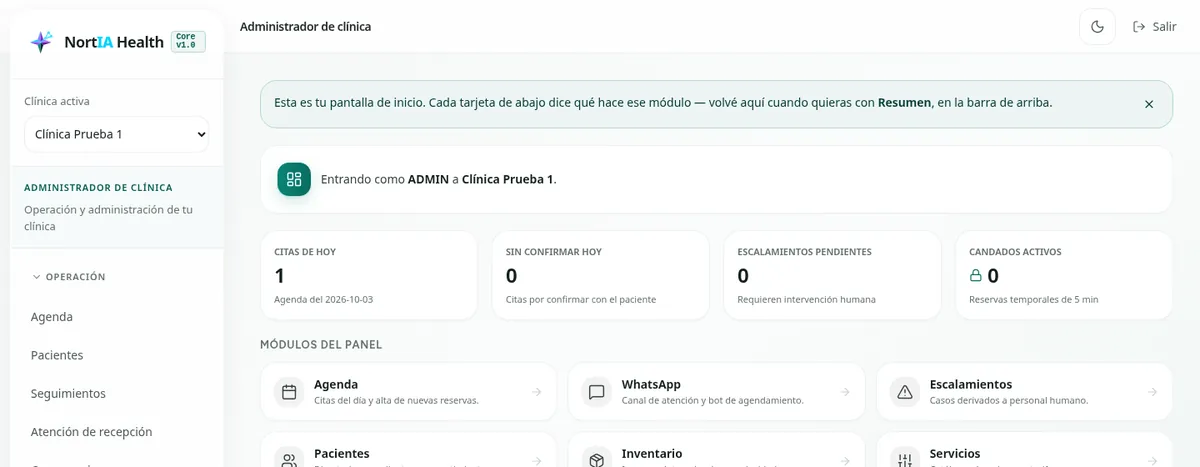Open the Clínica activa dropdown
The height and width of the screenshot is (467, 1200).
117,134
